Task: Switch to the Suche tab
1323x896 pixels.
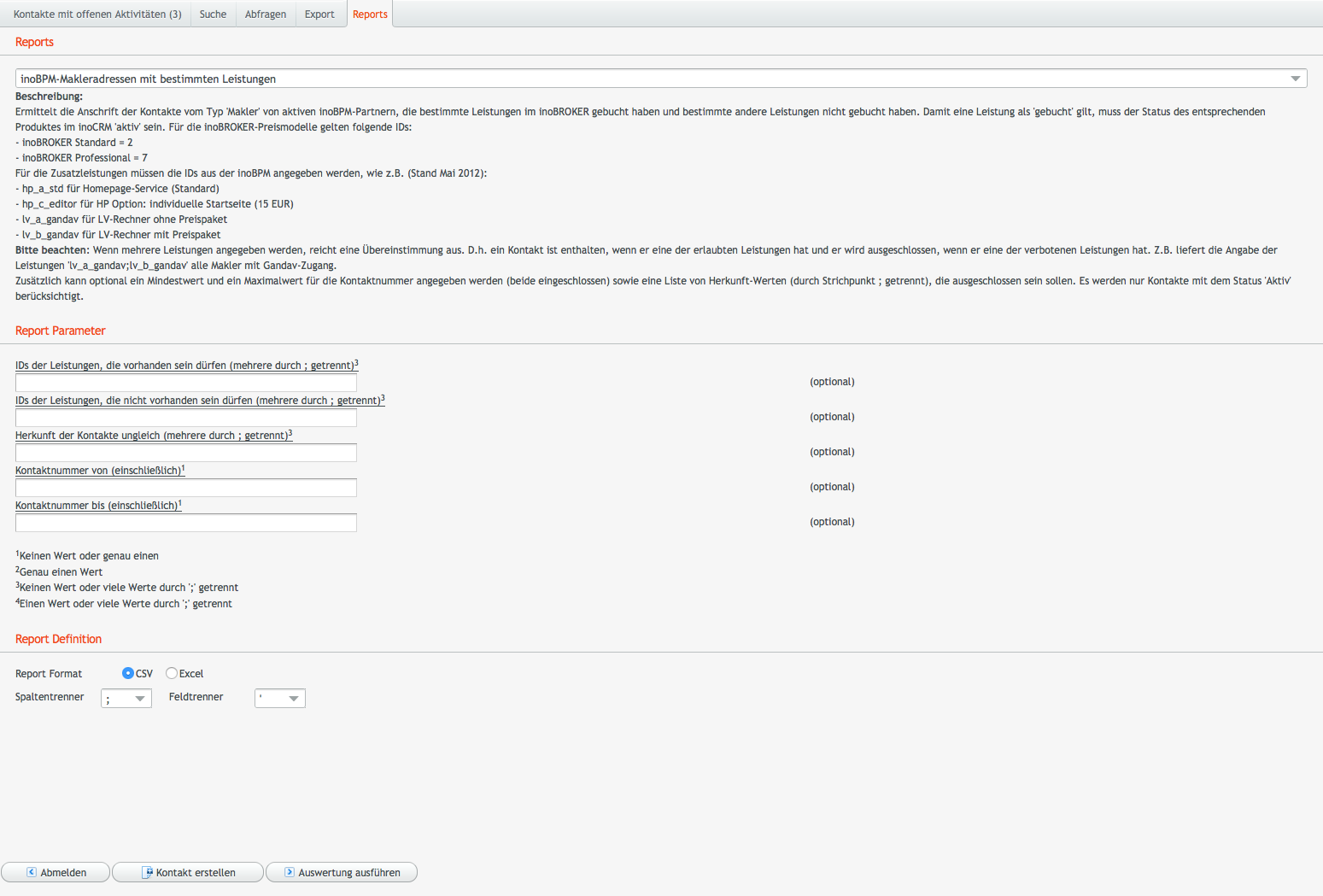Action: (x=213, y=15)
